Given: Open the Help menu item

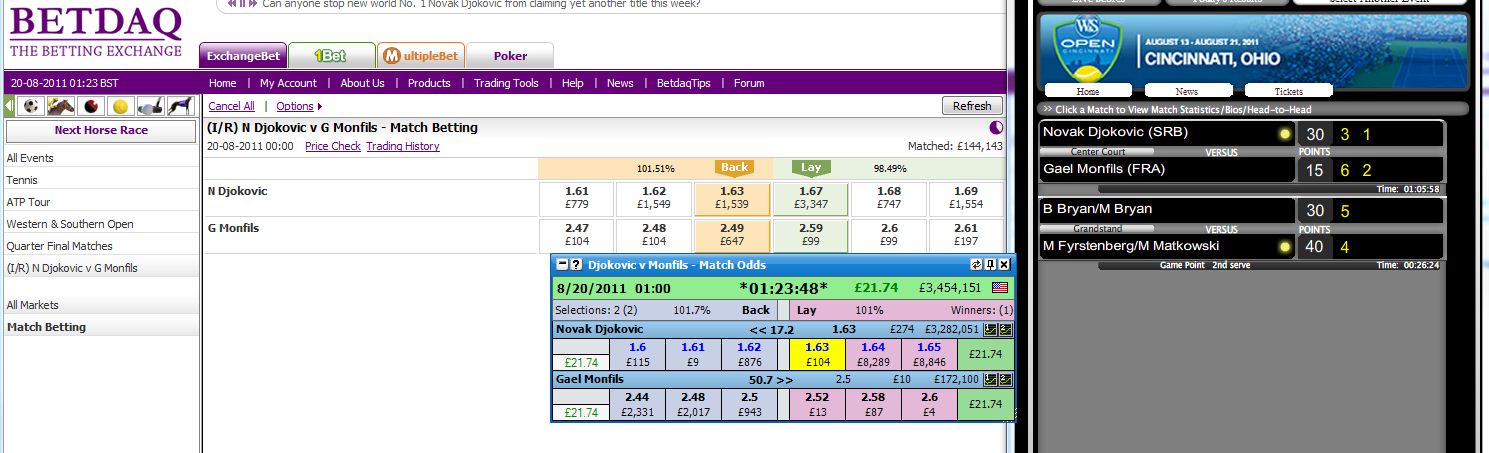Looking at the screenshot, I should click(573, 83).
